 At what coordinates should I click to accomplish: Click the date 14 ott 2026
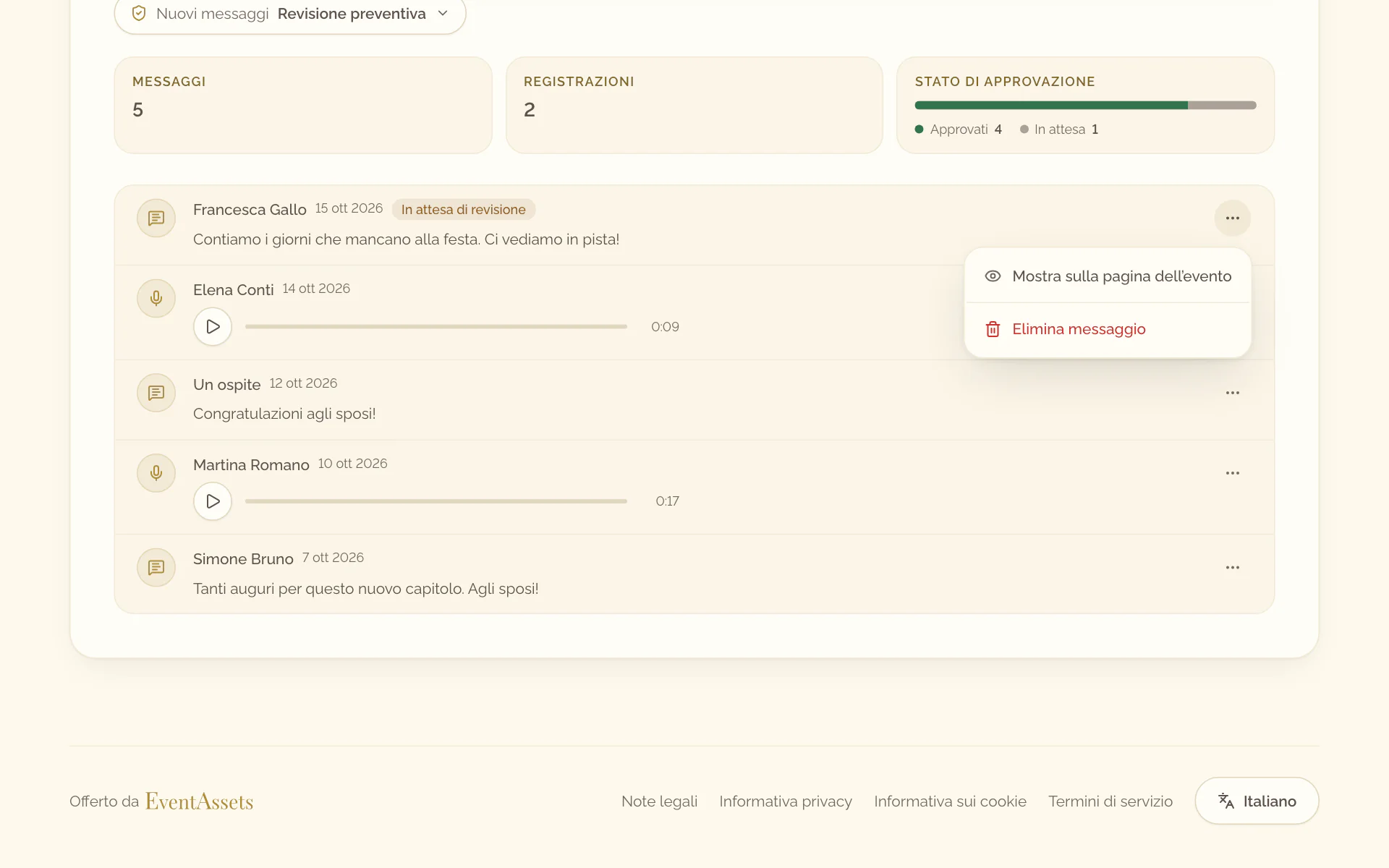tap(316, 289)
